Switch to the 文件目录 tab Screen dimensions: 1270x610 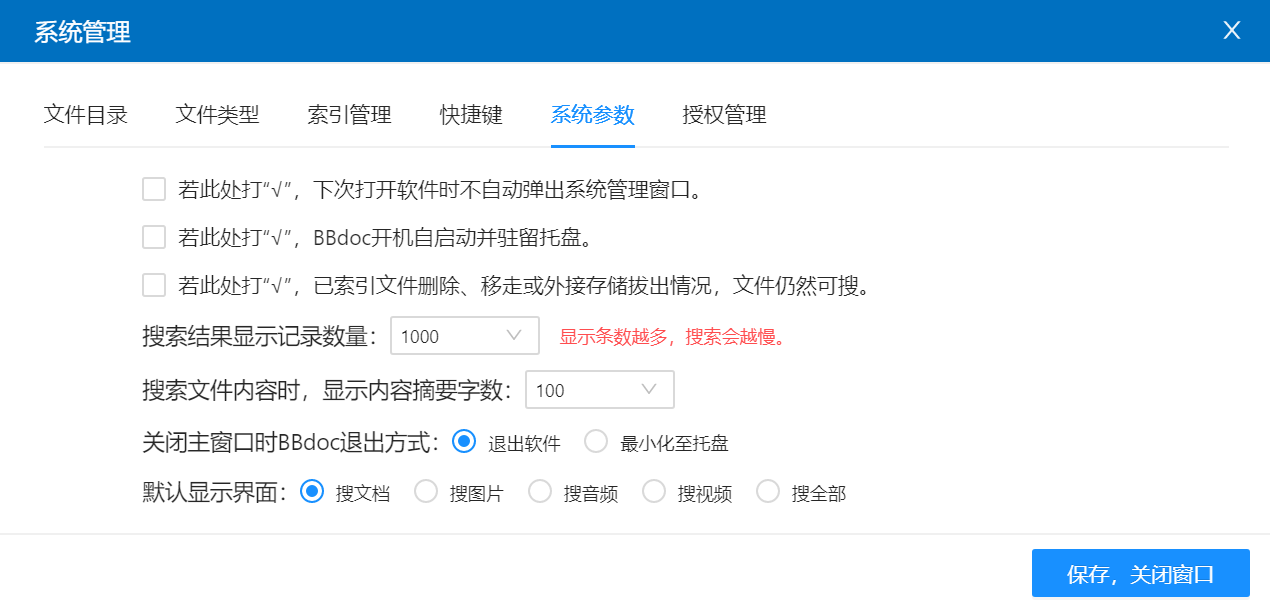click(86, 115)
